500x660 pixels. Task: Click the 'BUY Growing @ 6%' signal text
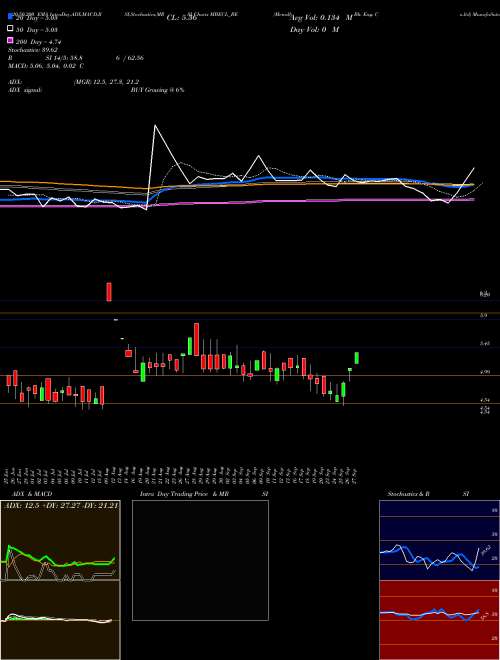tap(157, 90)
